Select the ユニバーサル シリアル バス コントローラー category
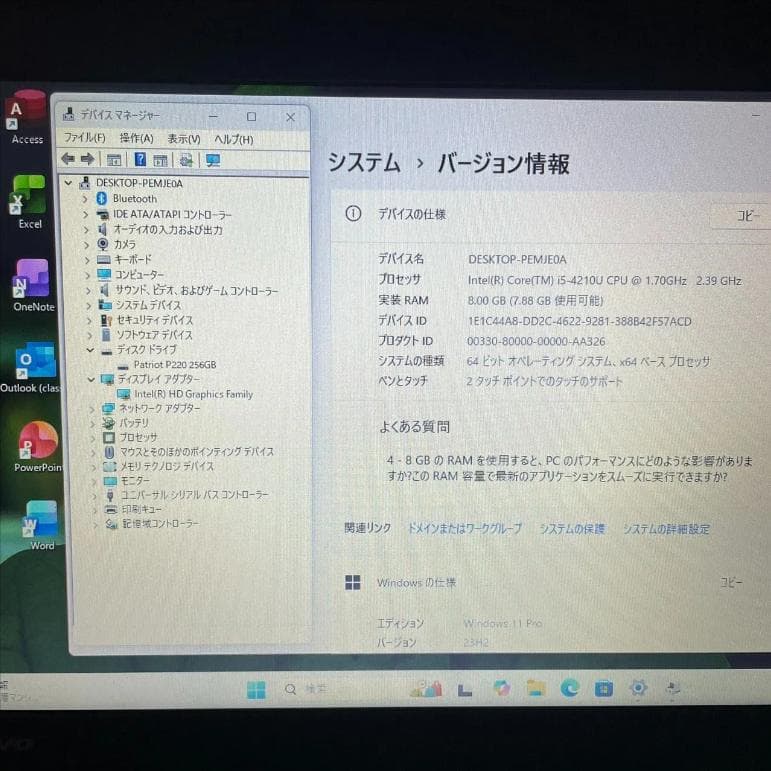Viewport: 771px width, 771px height. tap(195, 495)
